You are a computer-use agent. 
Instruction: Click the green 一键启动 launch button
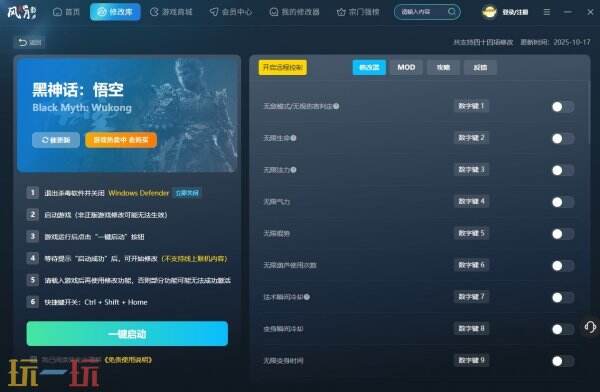point(127,334)
